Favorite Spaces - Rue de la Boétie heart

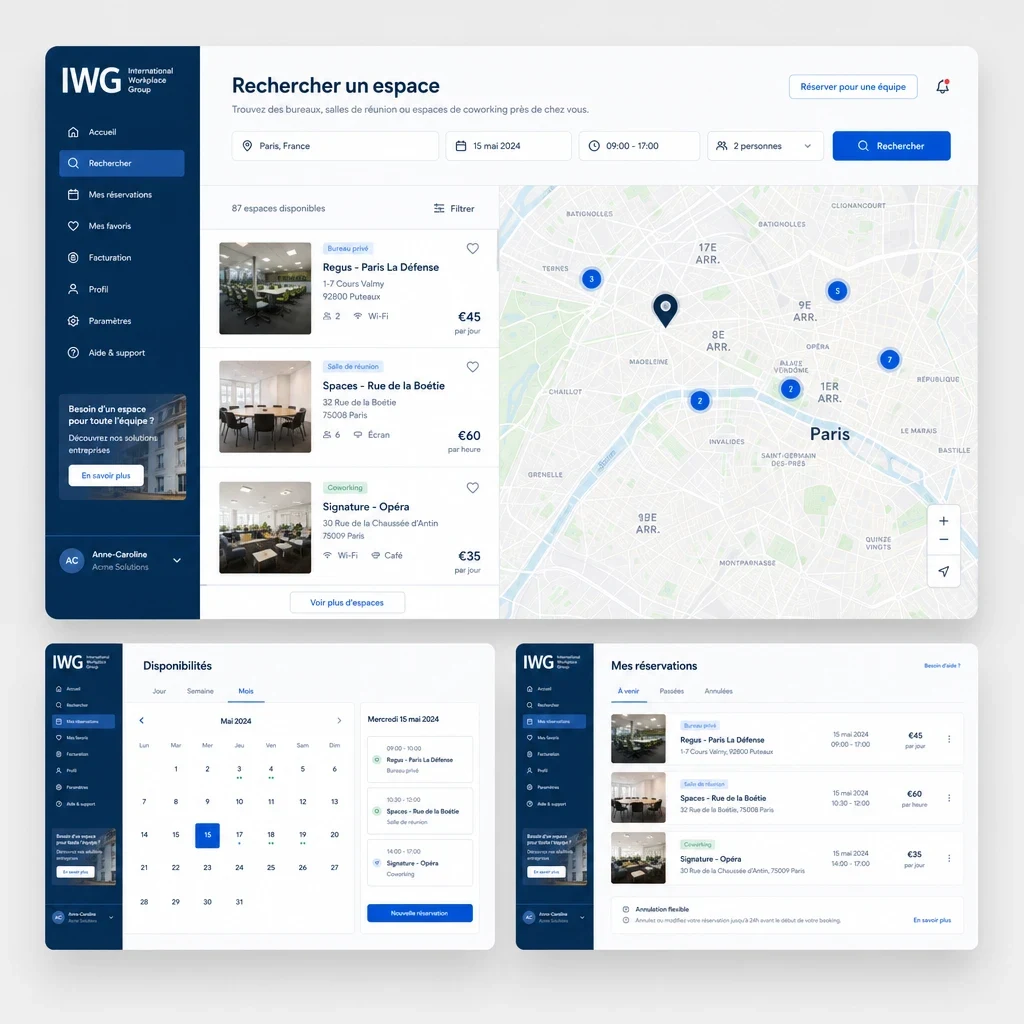[473, 367]
